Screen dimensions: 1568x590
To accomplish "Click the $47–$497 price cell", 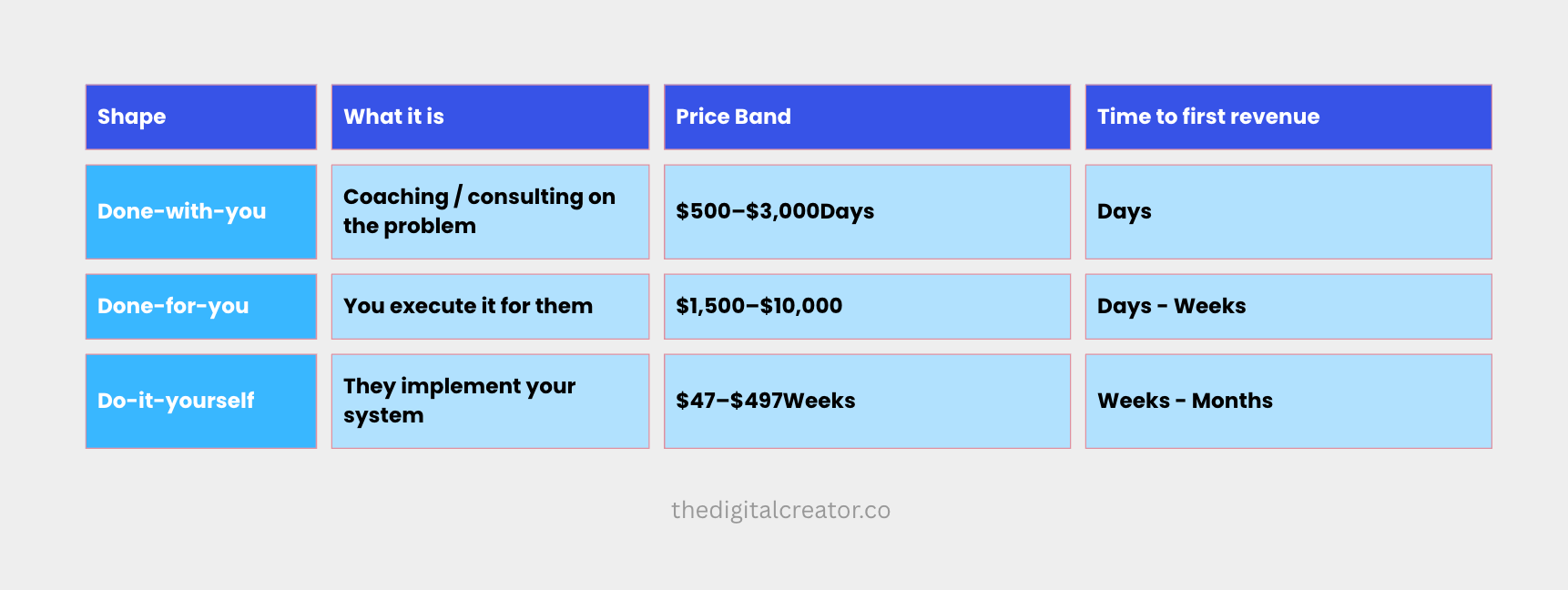I will tap(867, 401).
